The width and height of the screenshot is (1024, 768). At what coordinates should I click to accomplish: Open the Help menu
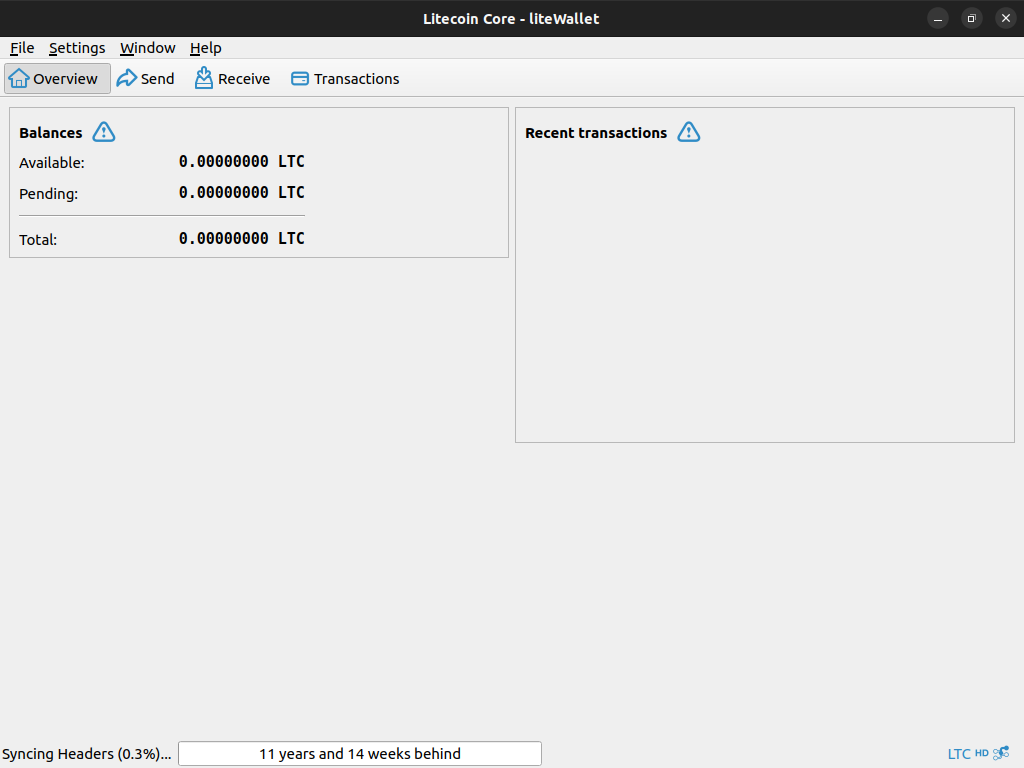click(206, 48)
